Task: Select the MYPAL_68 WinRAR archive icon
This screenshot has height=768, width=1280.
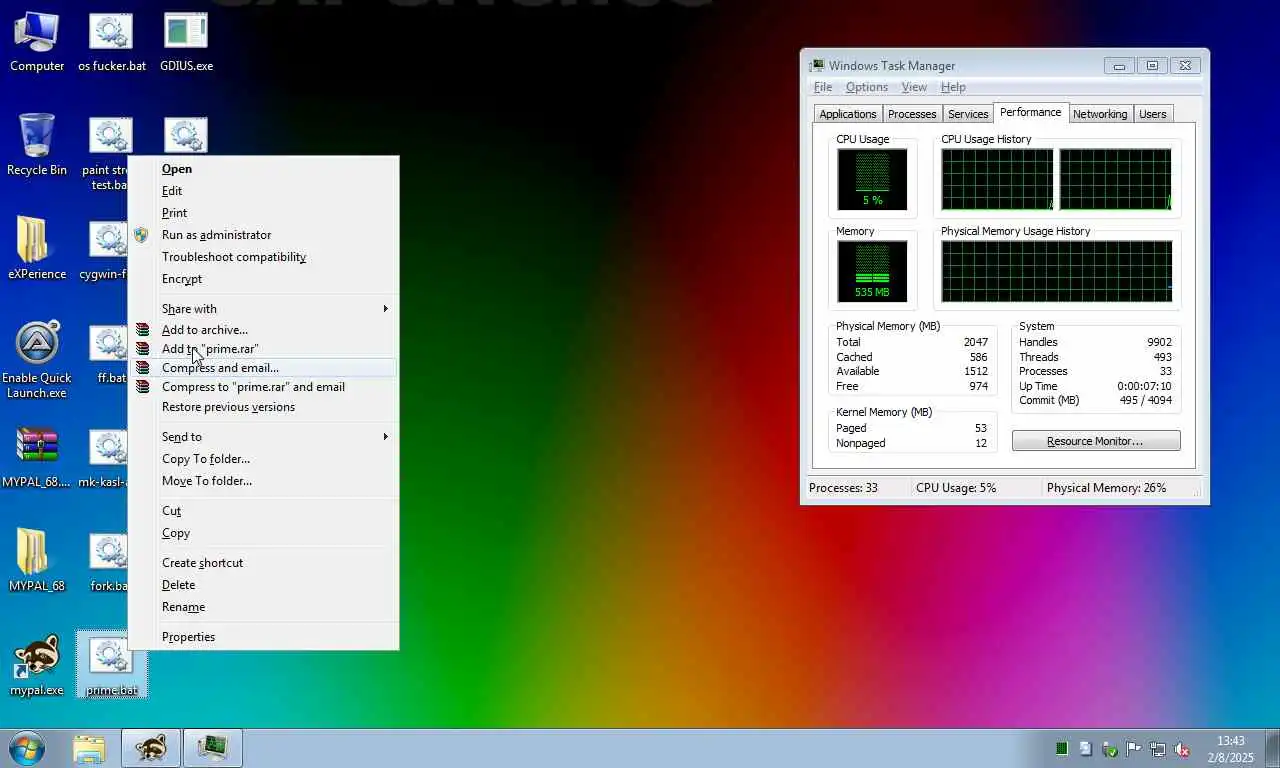Action: coord(37,457)
